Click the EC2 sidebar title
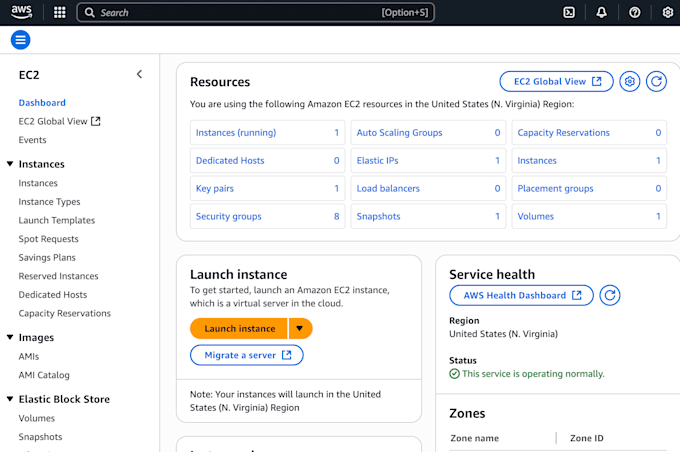The width and height of the screenshot is (680, 452). [x=29, y=75]
